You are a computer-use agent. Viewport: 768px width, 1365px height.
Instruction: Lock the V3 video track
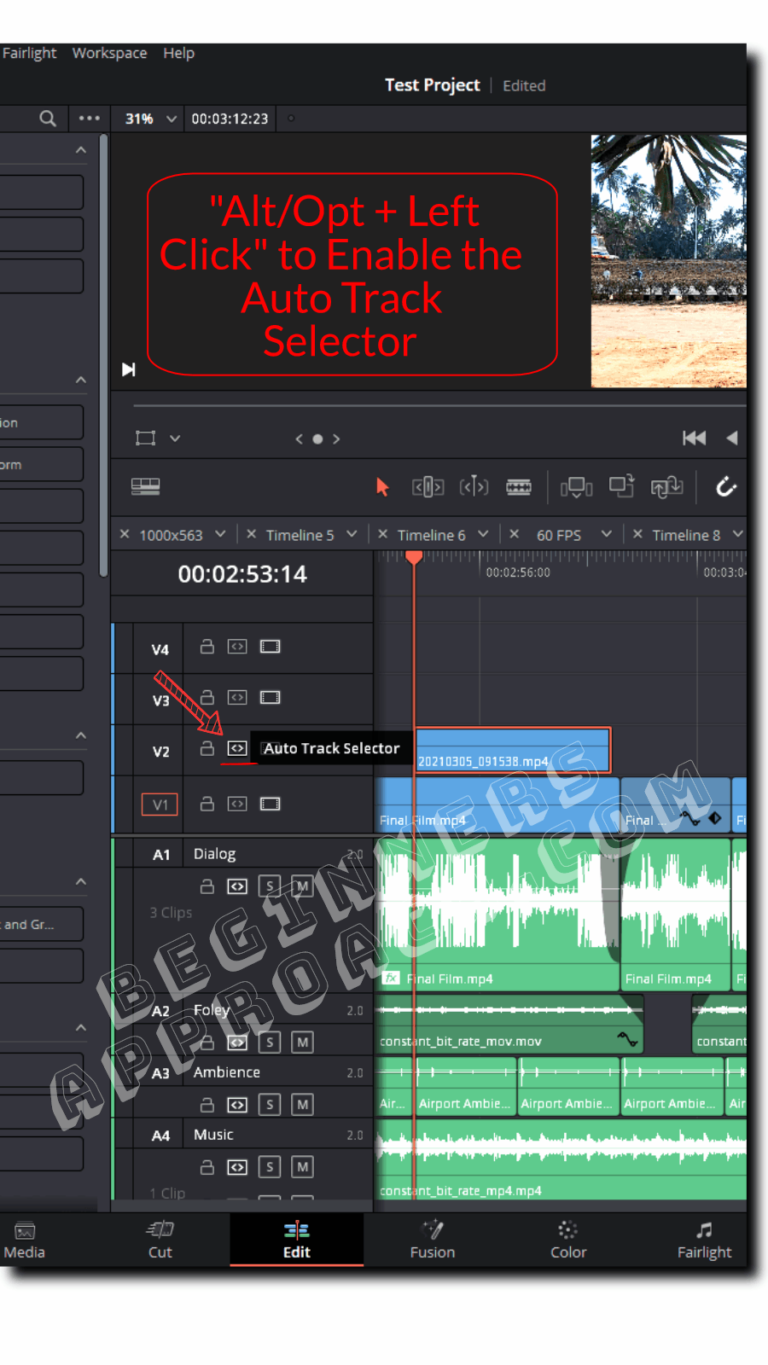tap(207, 697)
